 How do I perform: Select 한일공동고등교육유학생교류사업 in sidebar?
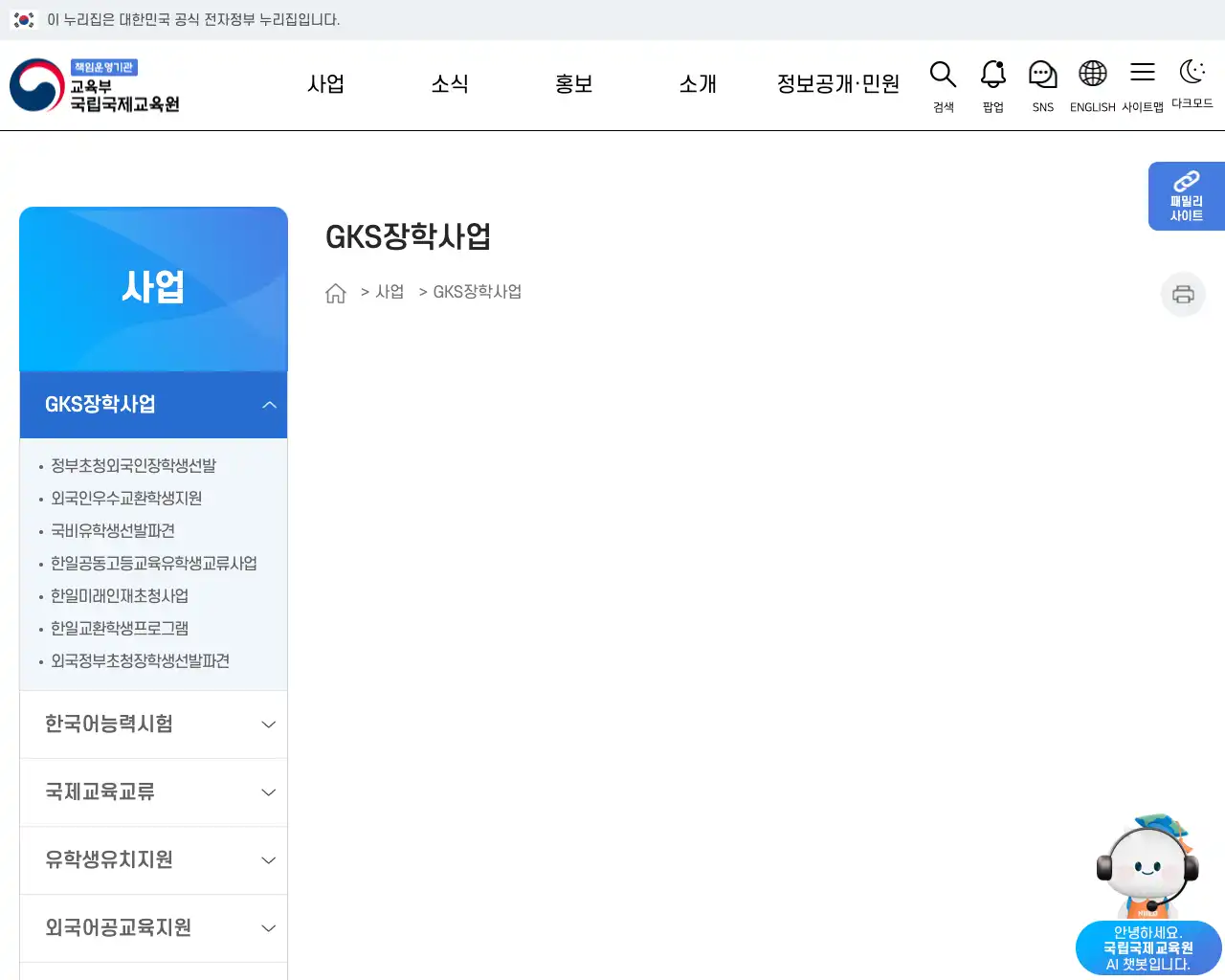[154, 564]
